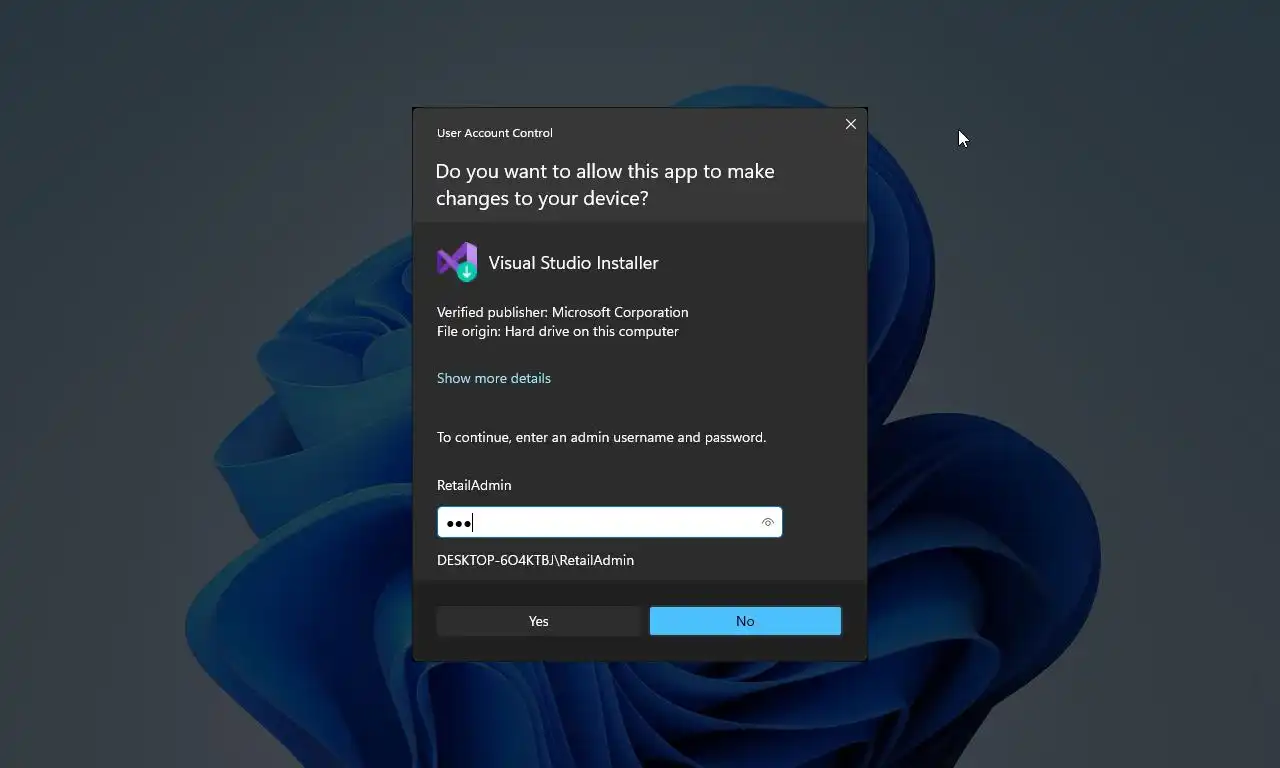Click the Visual Studio Installer app name
The height and width of the screenshot is (768, 1280).
pyautogui.click(x=573, y=263)
